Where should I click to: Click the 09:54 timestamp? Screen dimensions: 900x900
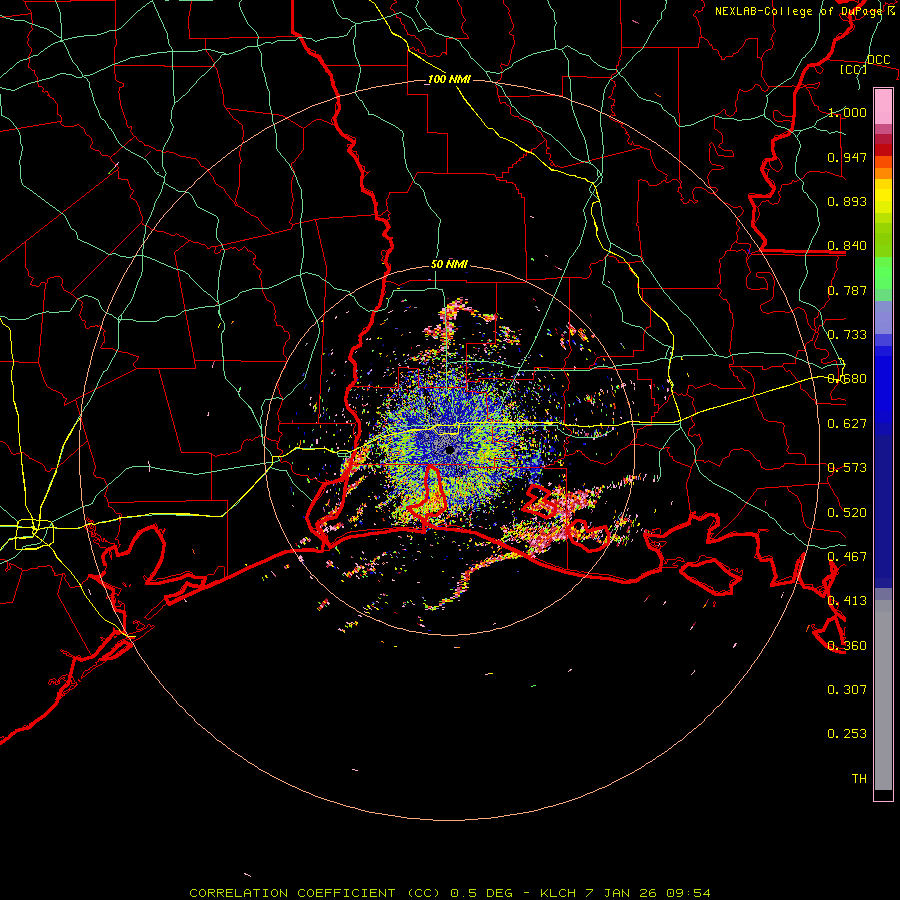click(688, 893)
